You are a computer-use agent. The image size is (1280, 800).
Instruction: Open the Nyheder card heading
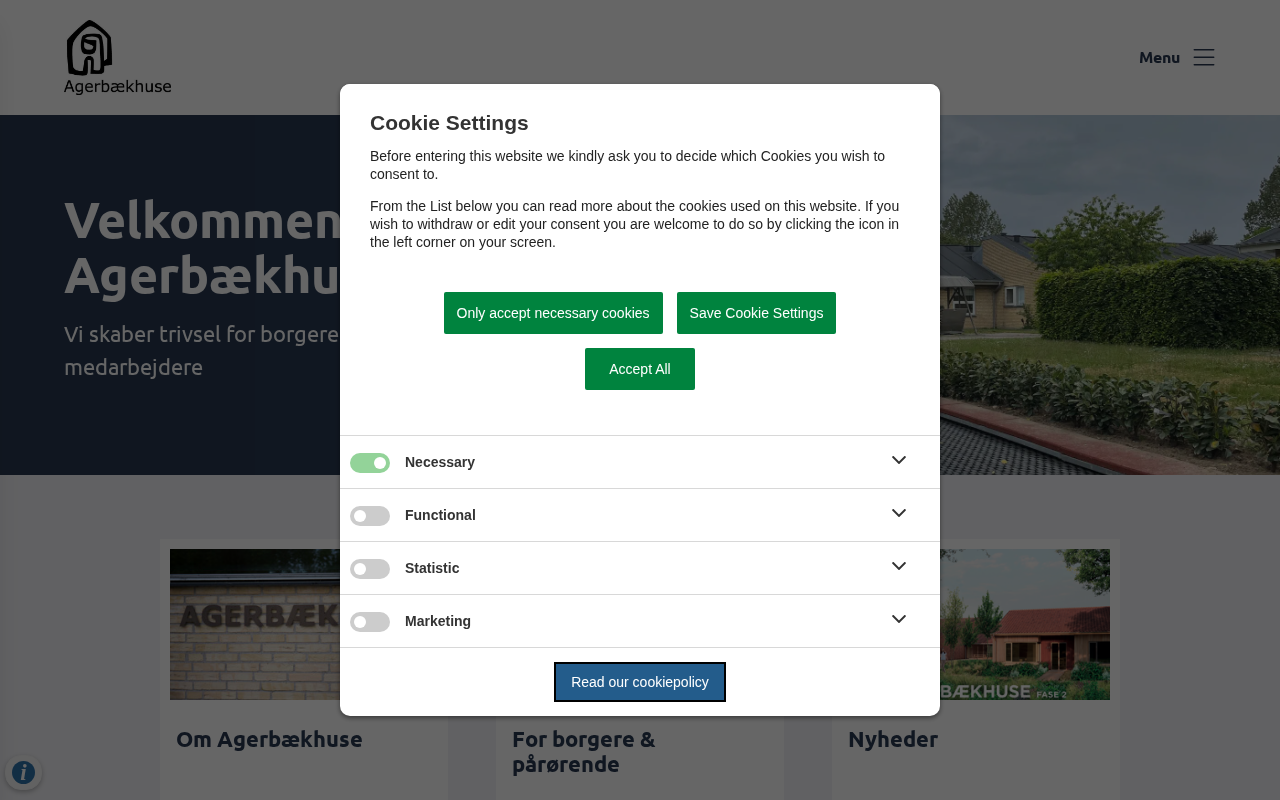click(893, 739)
